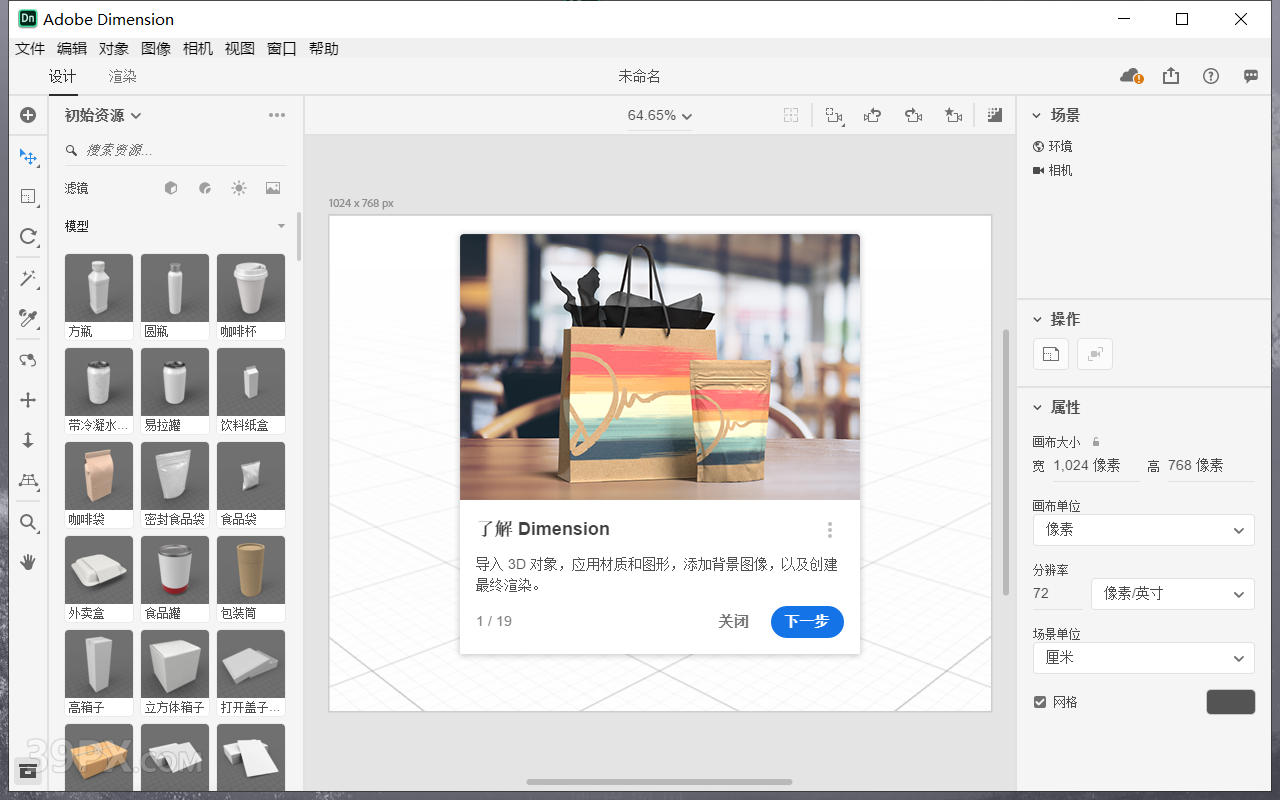Open the 对象 menu
This screenshot has height=800, width=1280.
click(114, 48)
